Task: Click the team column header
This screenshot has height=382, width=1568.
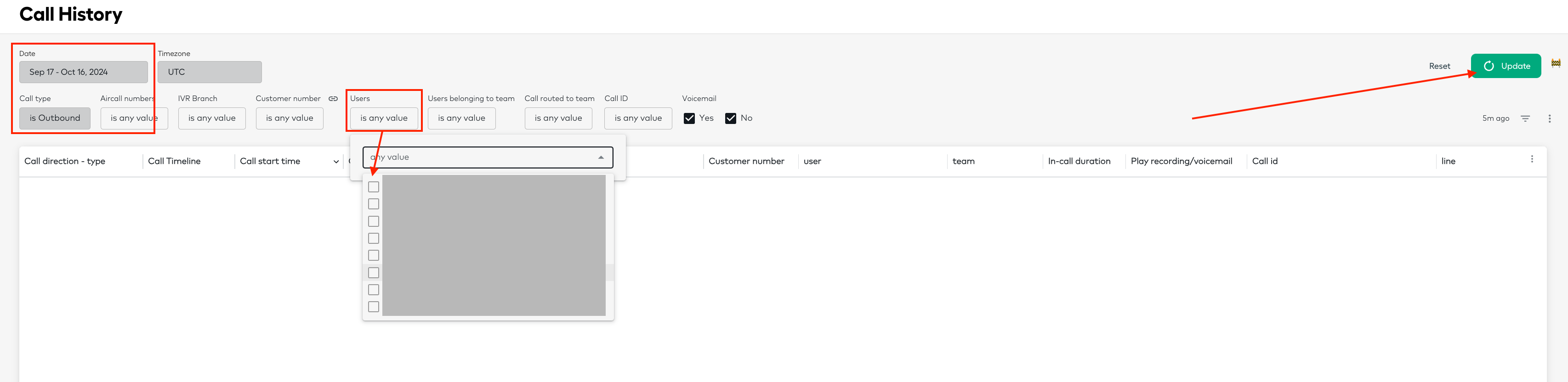Action: (x=963, y=161)
